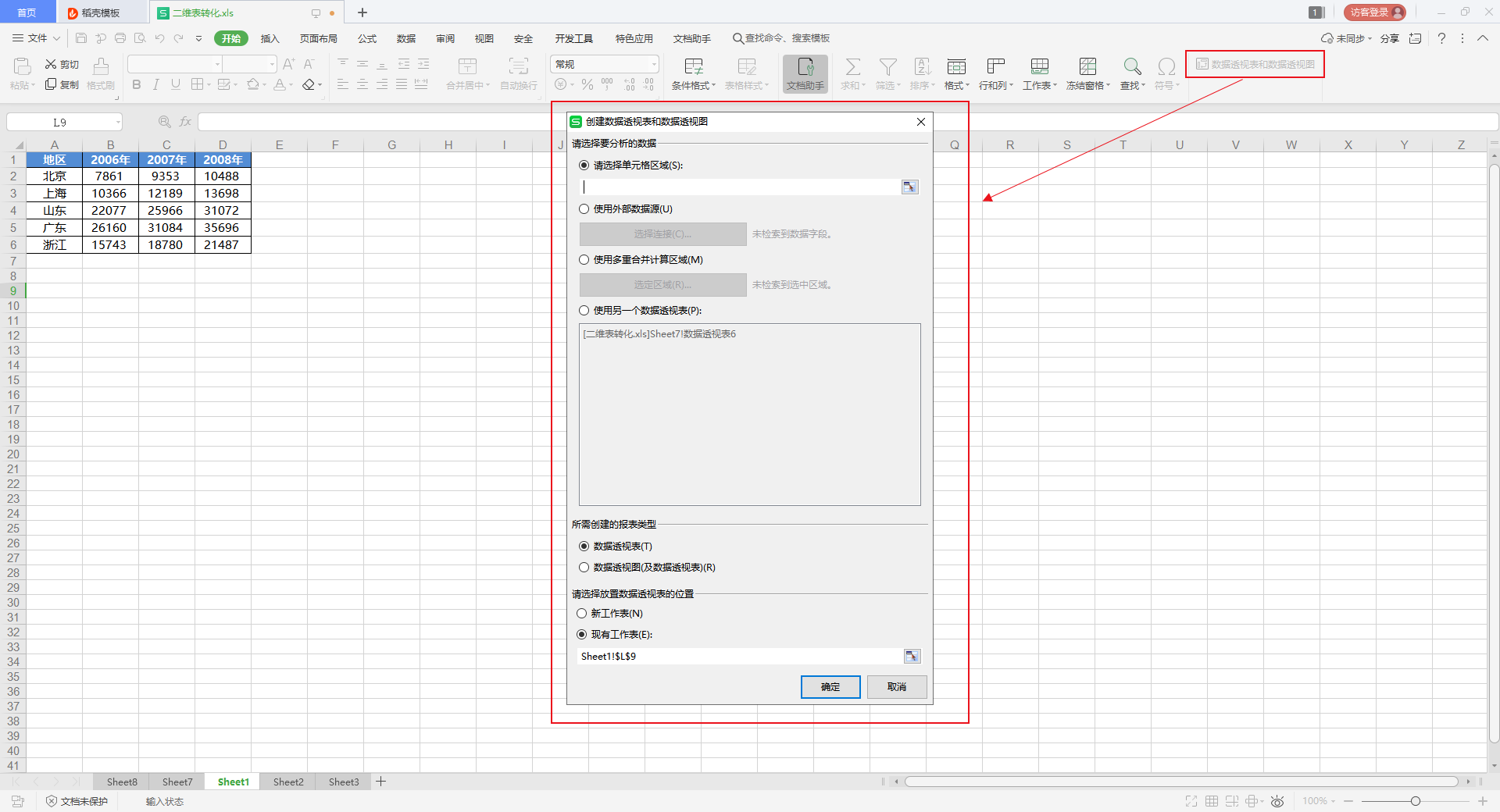1500x812 pixels.
Task: Click the Sheet1!$L$9 location input field
Action: [740, 656]
